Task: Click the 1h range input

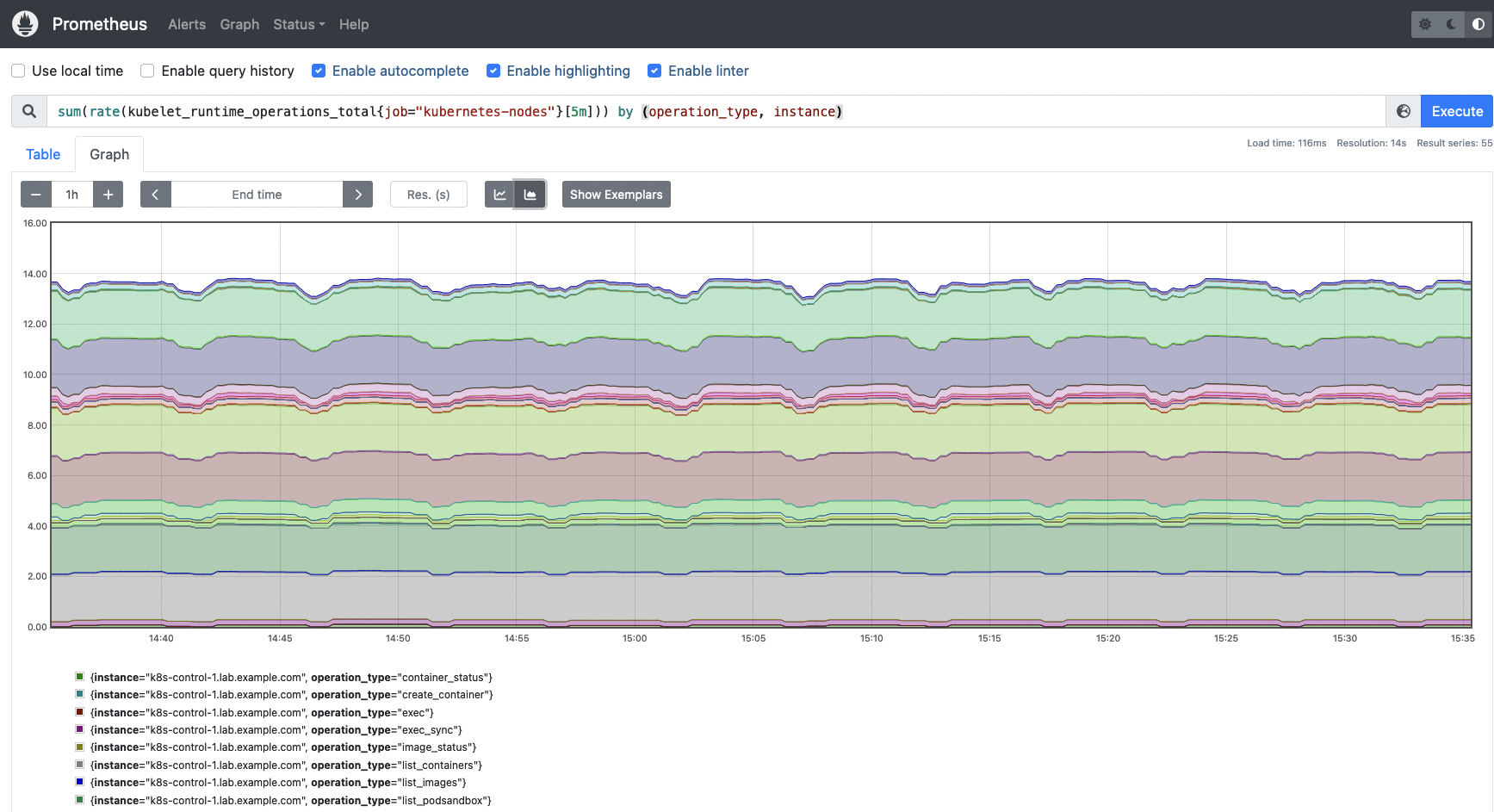Action: click(72, 195)
